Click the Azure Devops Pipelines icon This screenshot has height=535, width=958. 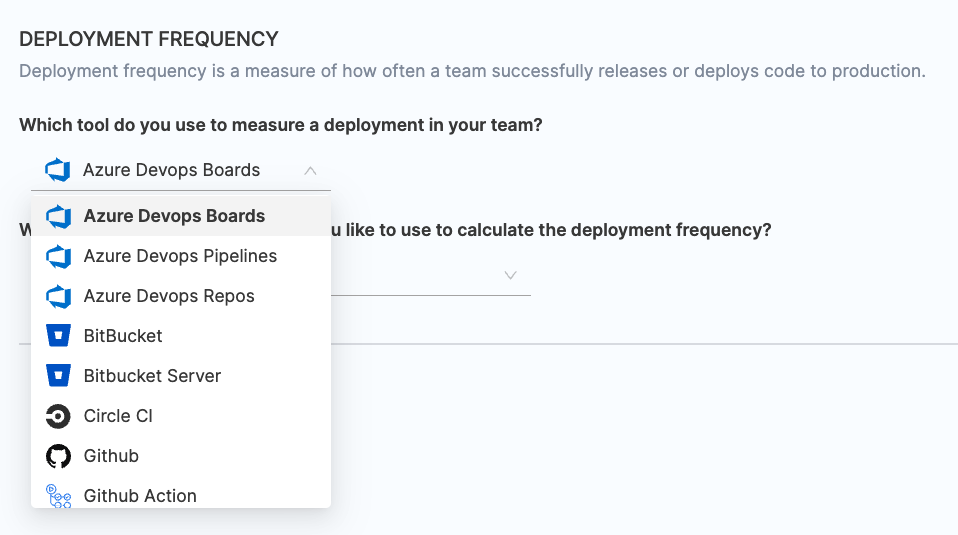(x=58, y=256)
